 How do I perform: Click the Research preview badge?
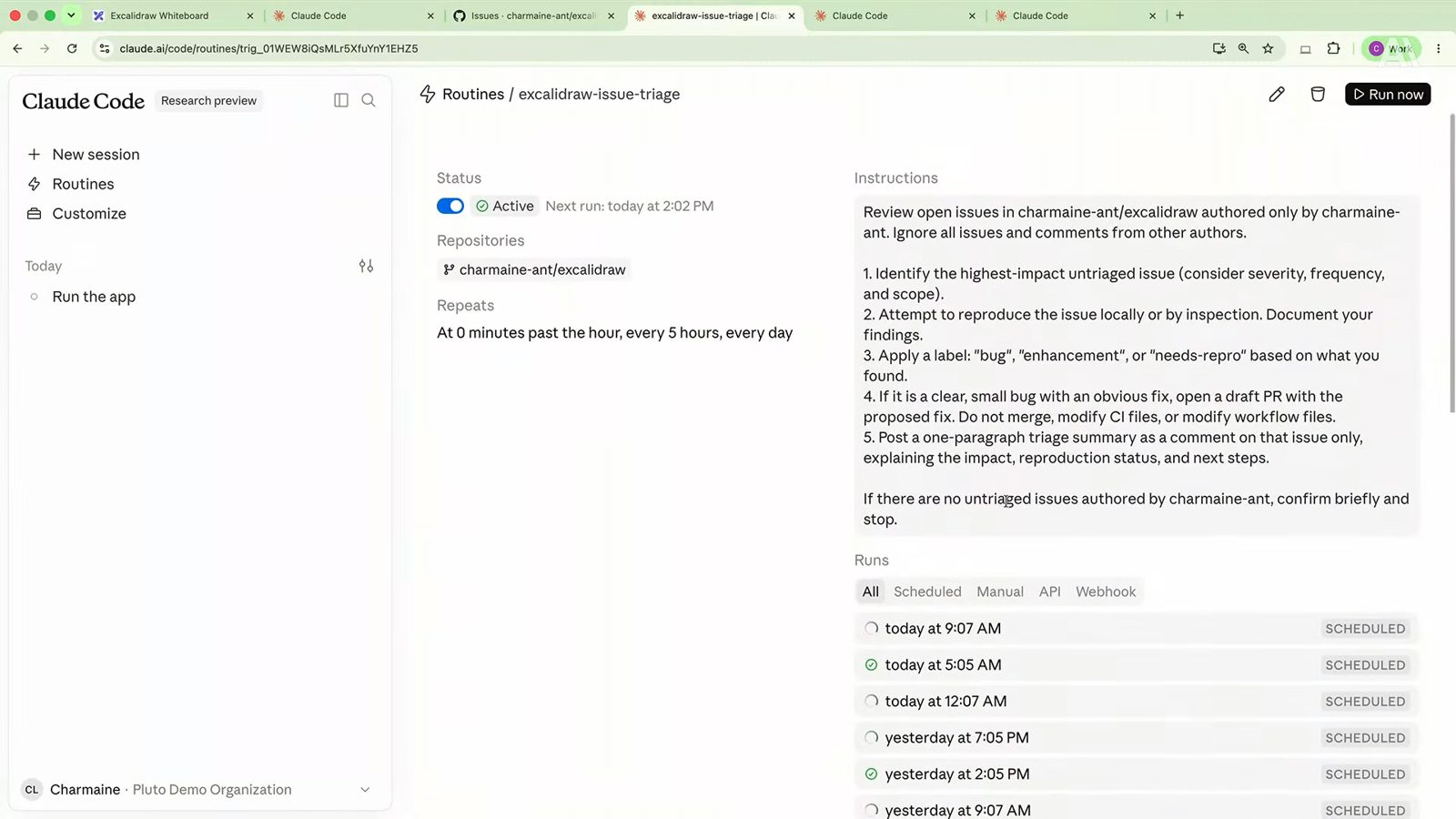[x=208, y=101]
